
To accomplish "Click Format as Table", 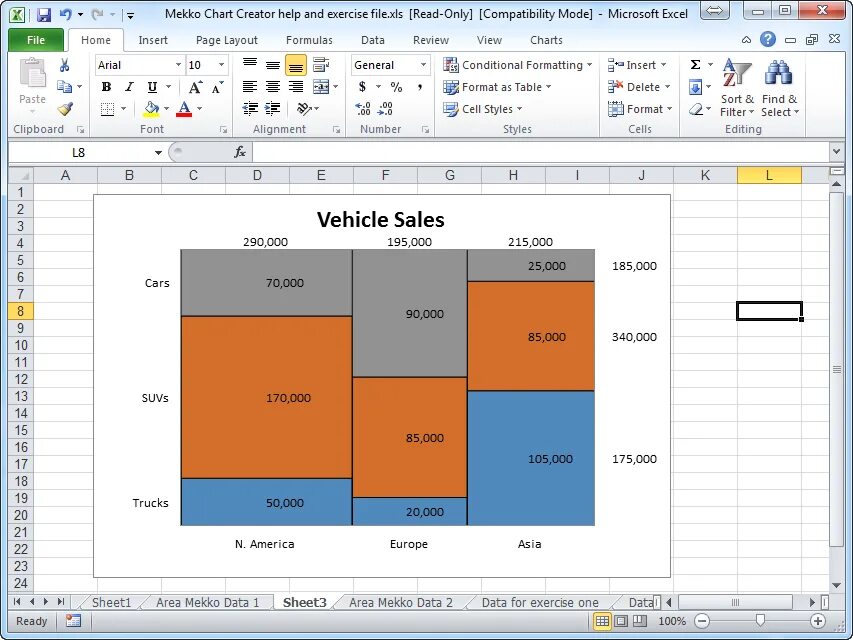I will 505,87.
